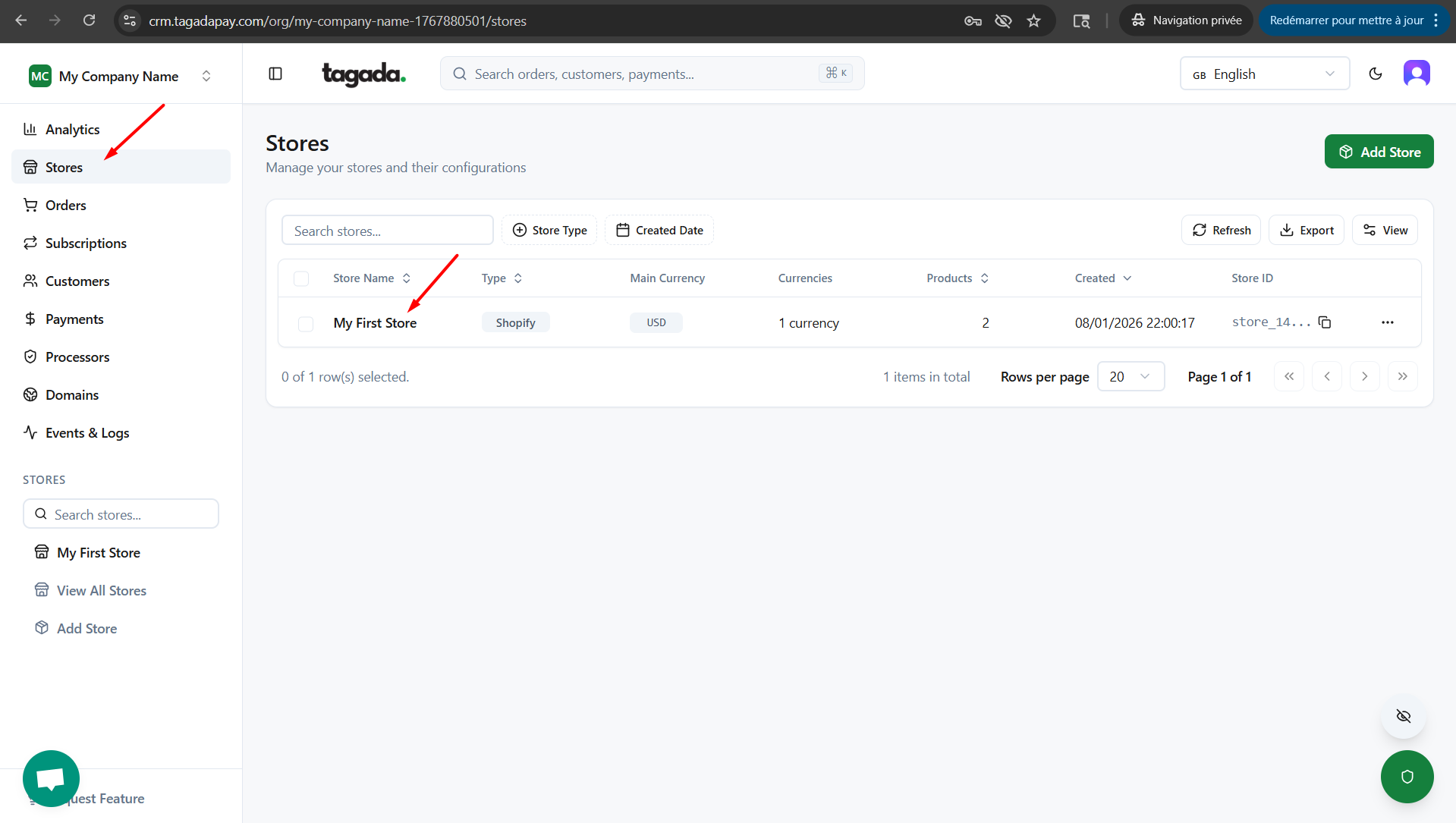Open My Company Name organization switcher
1456x823 pixels.
121,76
